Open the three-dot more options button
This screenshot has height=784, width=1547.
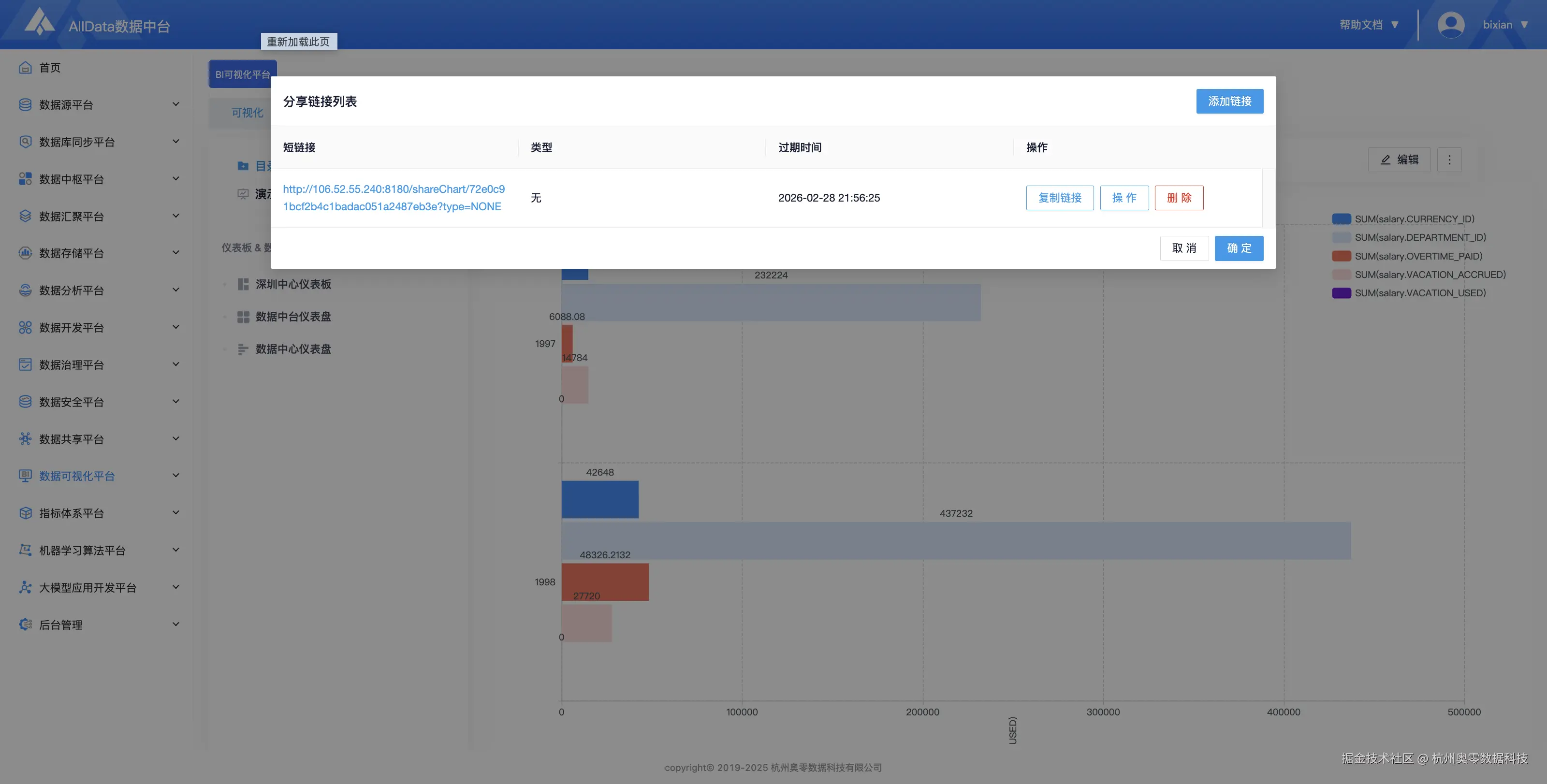click(1449, 160)
